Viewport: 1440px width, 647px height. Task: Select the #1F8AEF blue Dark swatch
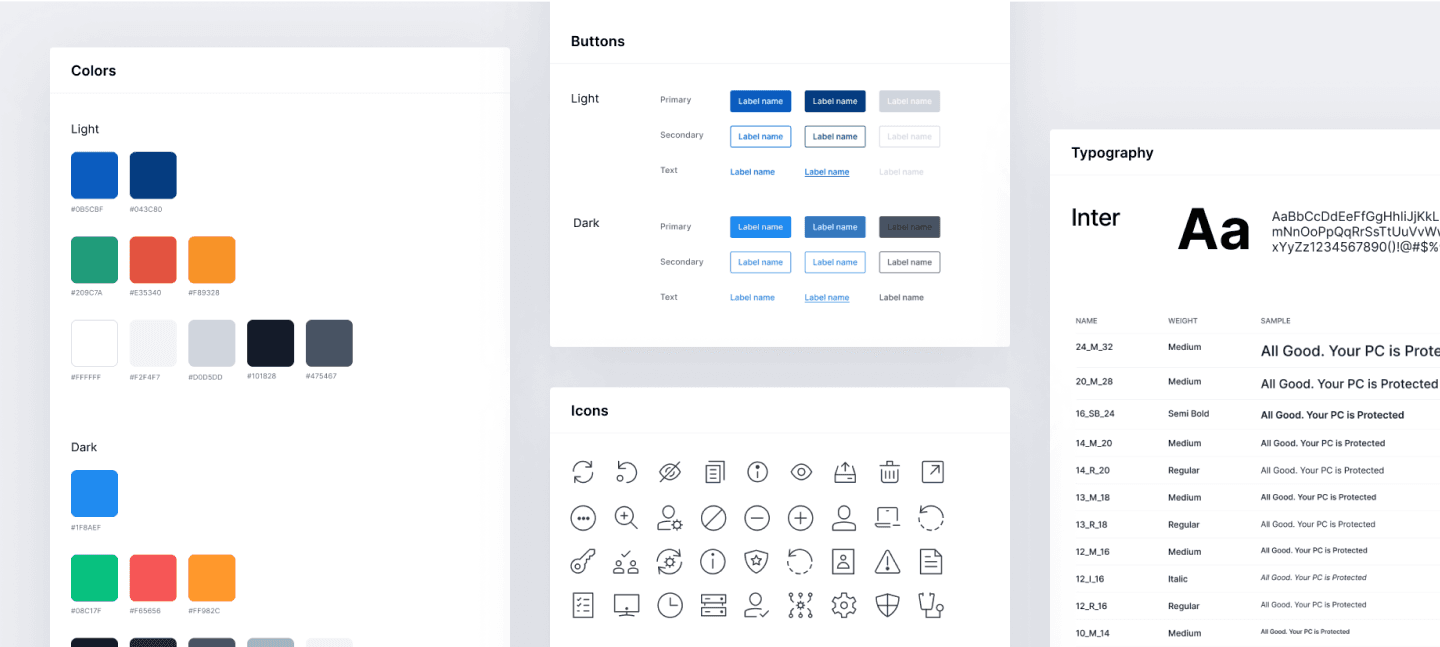(94, 494)
